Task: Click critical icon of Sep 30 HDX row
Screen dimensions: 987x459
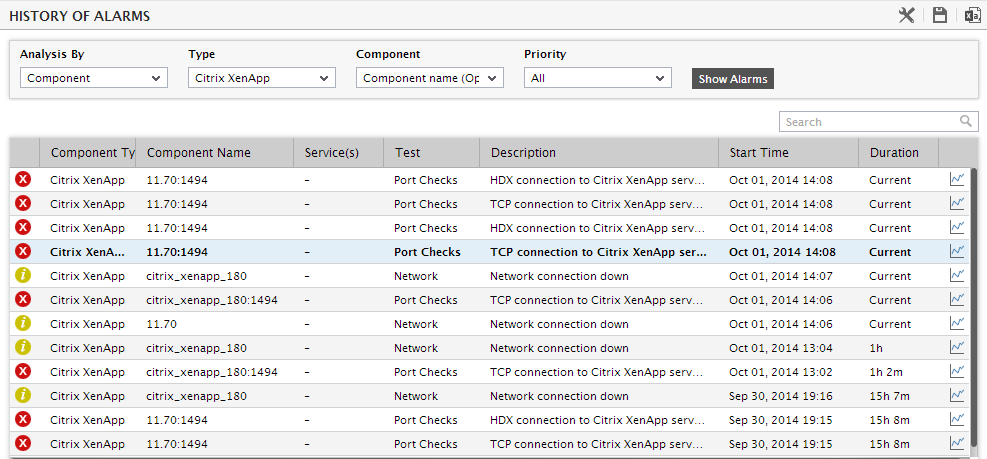Action: tap(23, 419)
